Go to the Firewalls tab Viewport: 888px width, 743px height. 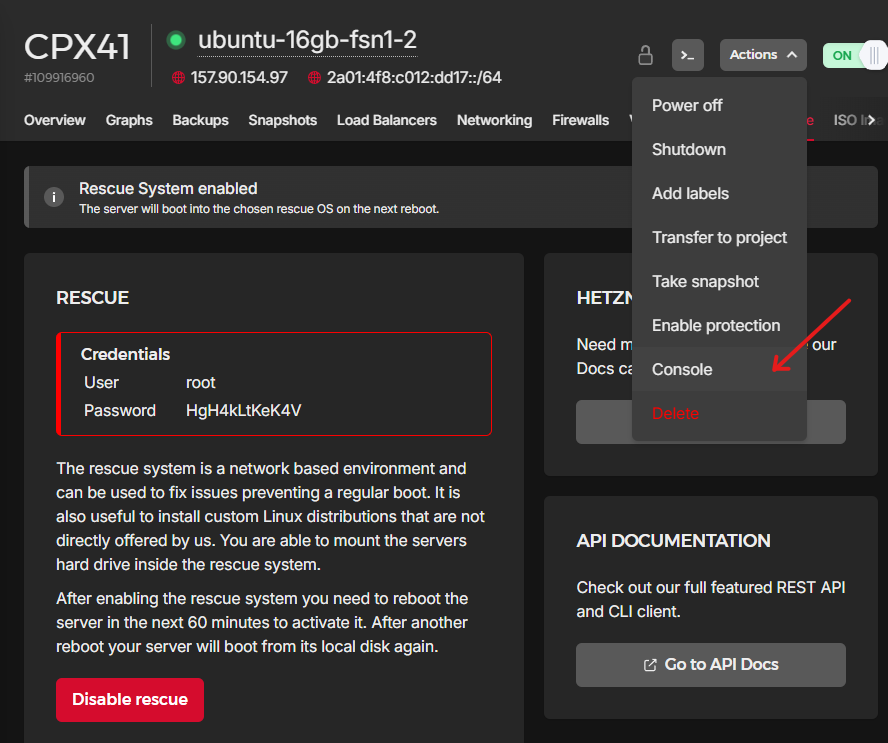(580, 120)
